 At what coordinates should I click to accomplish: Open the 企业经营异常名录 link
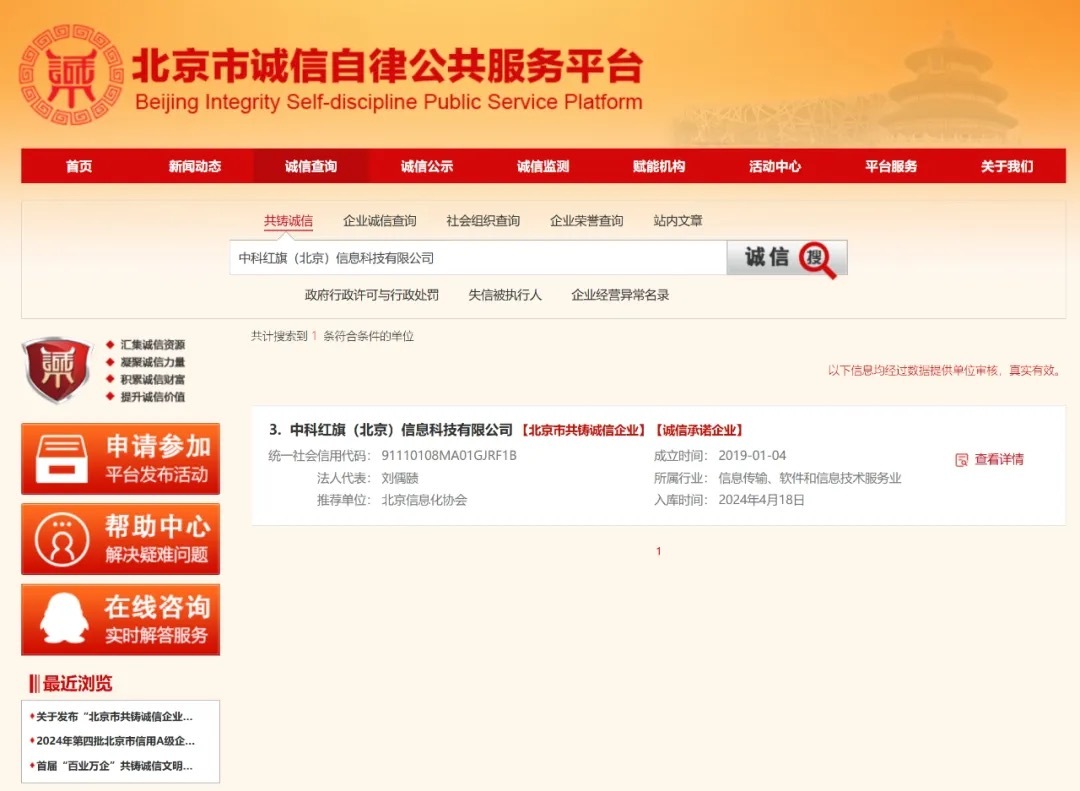620,295
